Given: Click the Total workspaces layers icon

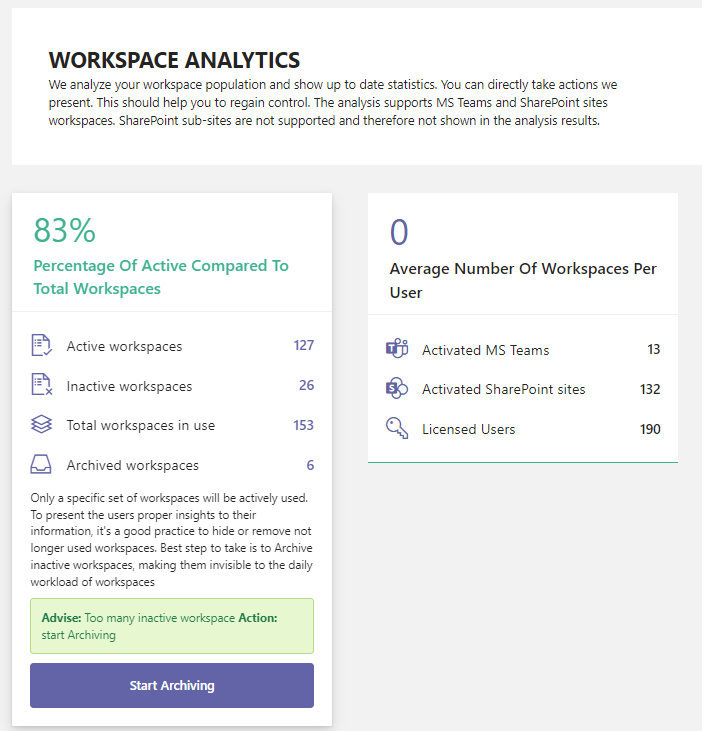Looking at the screenshot, I should 41,424.
